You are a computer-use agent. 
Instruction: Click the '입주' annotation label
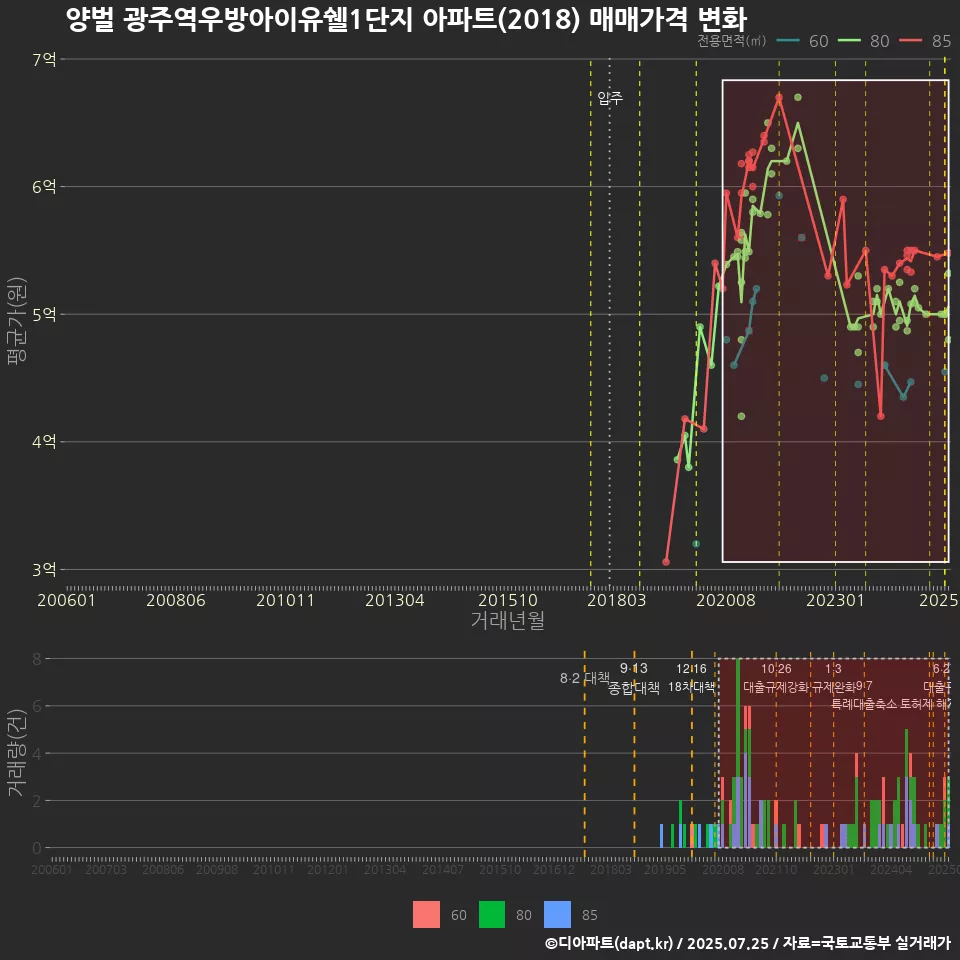pyautogui.click(x=610, y=98)
